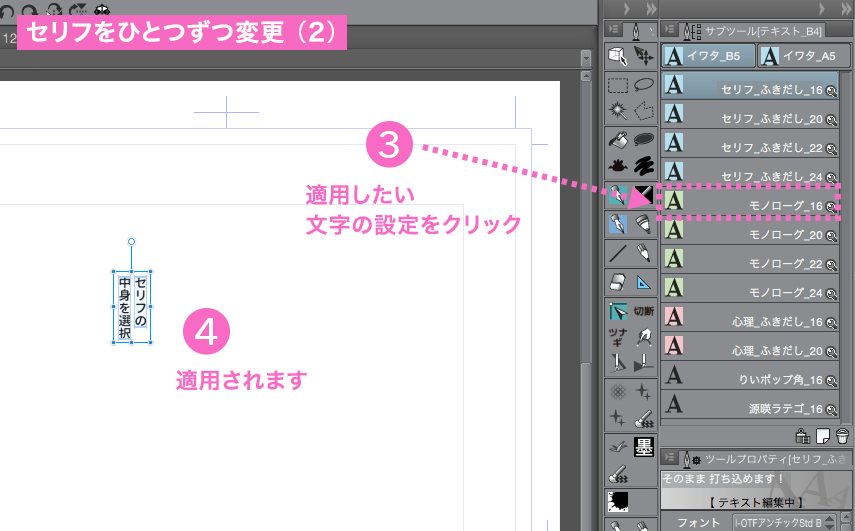Select the rectangle marquee selection tool
The width and height of the screenshot is (855, 531).
618,86
